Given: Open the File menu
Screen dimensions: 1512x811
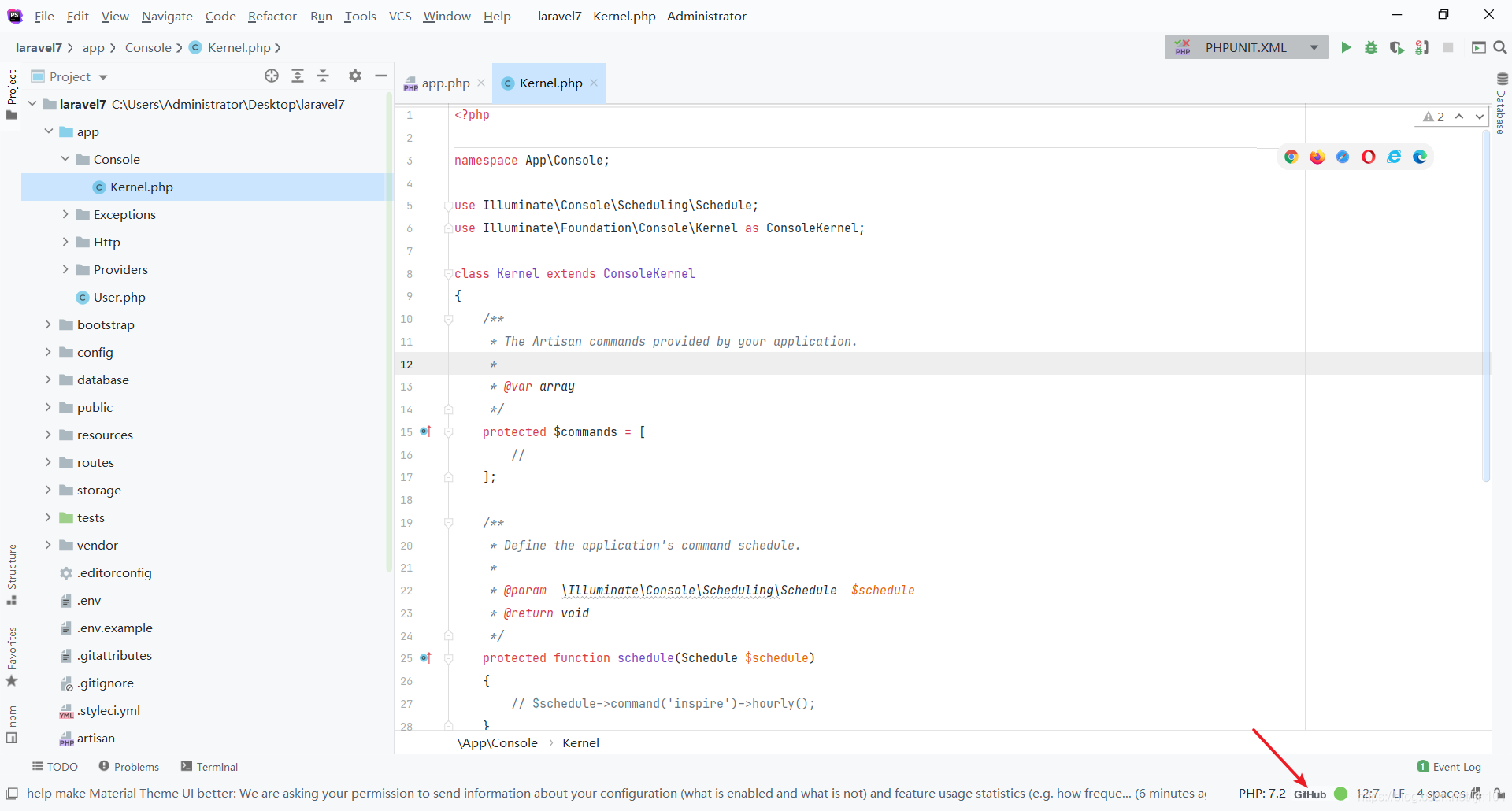Looking at the screenshot, I should 44,16.
